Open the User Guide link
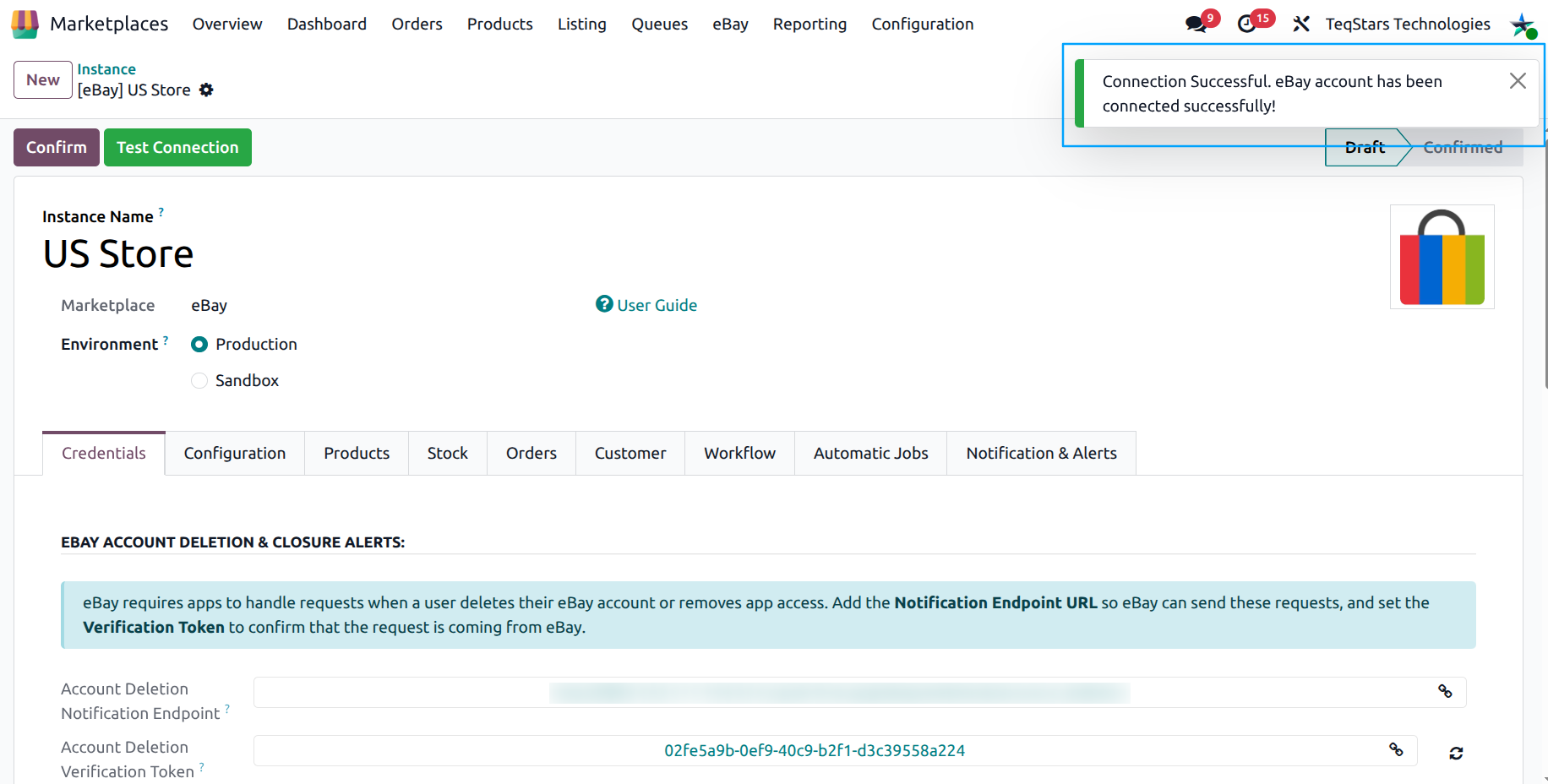 click(657, 305)
